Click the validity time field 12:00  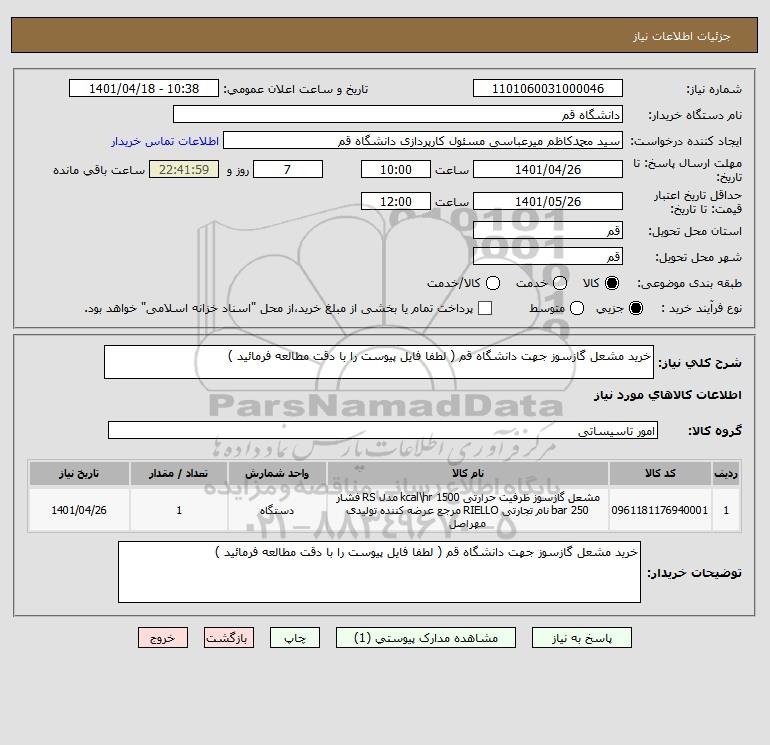pyautogui.click(x=396, y=201)
